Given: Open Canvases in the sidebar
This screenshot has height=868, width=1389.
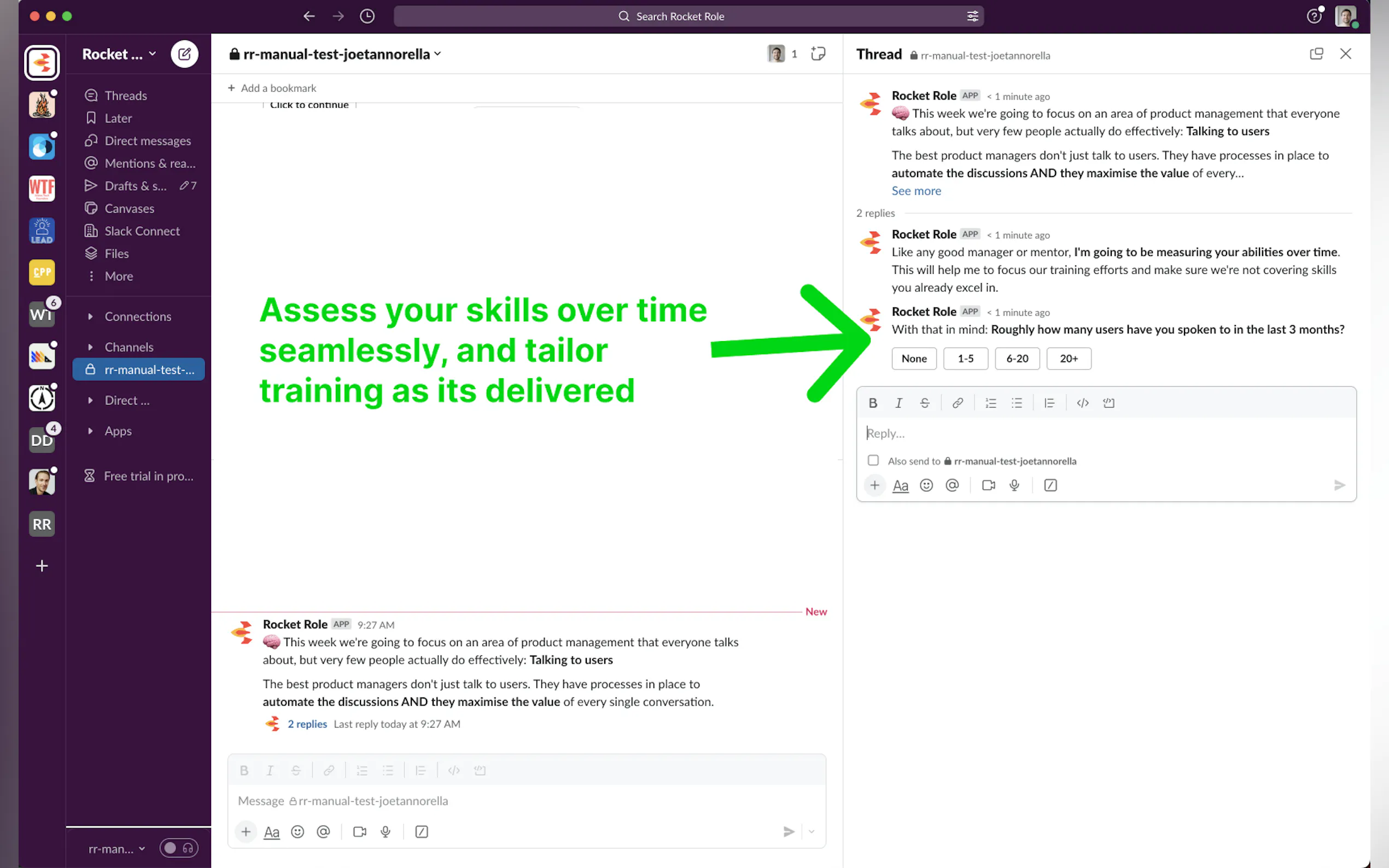Looking at the screenshot, I should coord(129,208).
